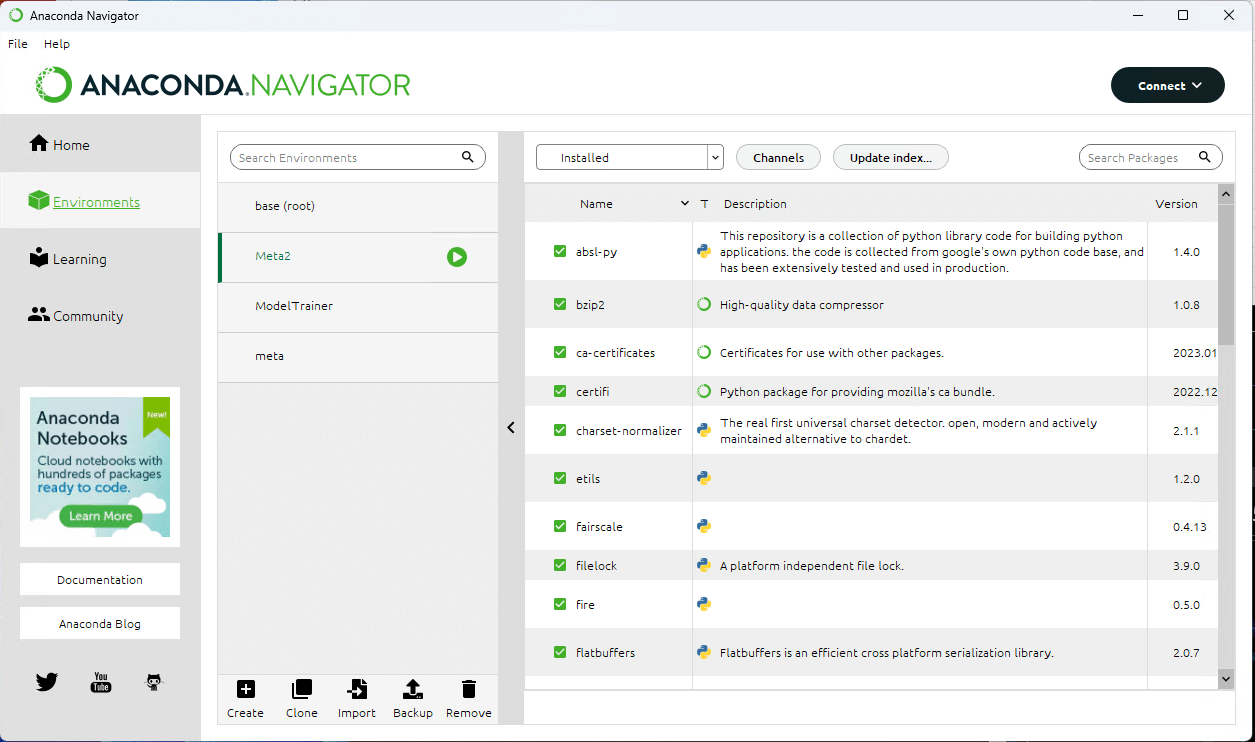Viewport: 1255px width, 742px height.
Task: Toggle the certifi package checkbox
Action: [x=560, y=391]
